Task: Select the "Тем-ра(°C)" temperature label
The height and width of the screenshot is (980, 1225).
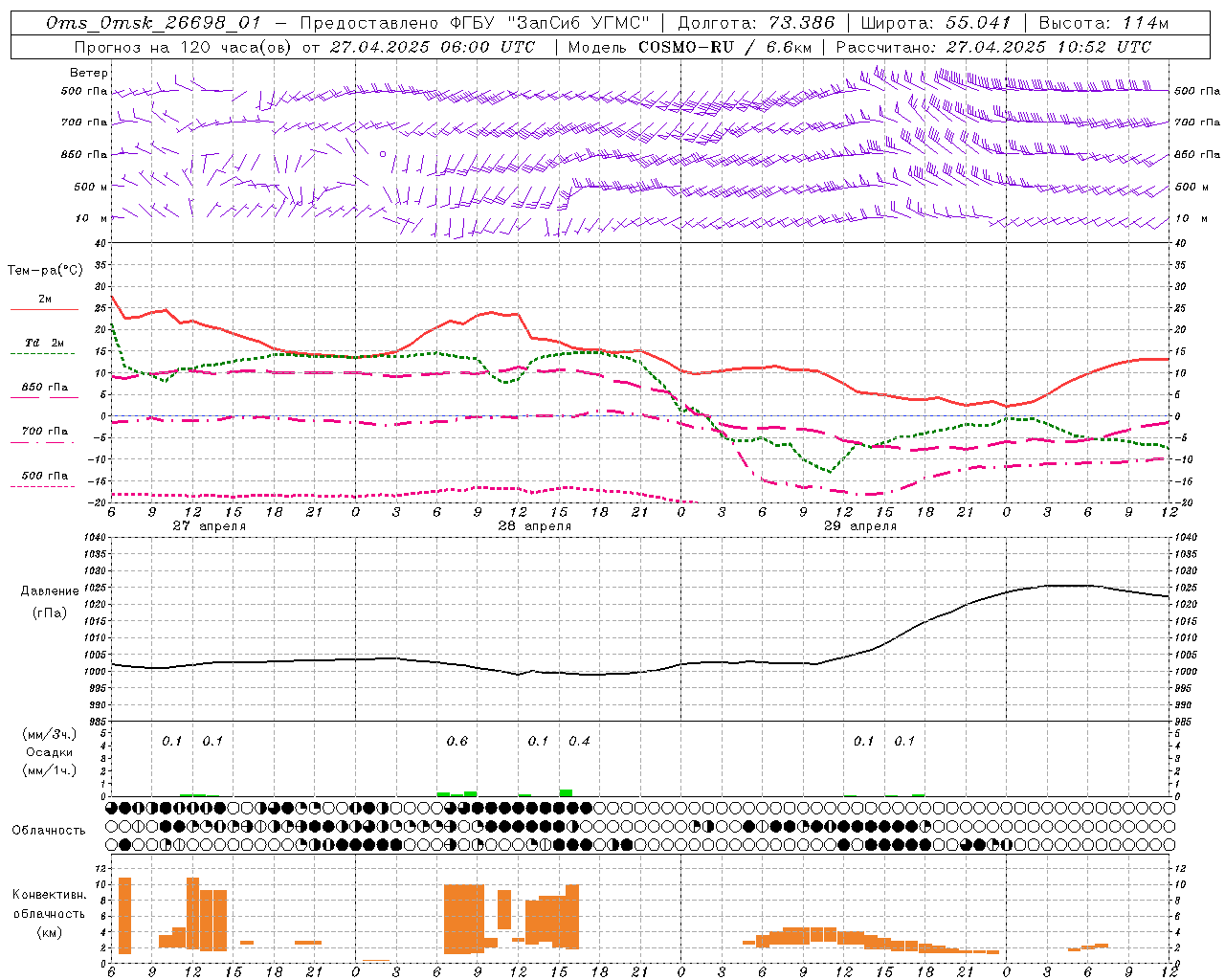Action: click(x=45, y=271)
